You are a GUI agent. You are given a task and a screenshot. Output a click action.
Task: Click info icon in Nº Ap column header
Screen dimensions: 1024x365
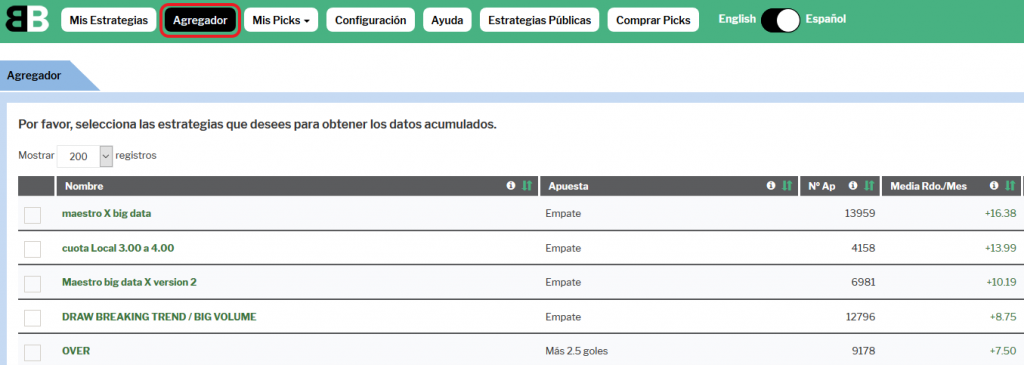(x=853, y=186)
